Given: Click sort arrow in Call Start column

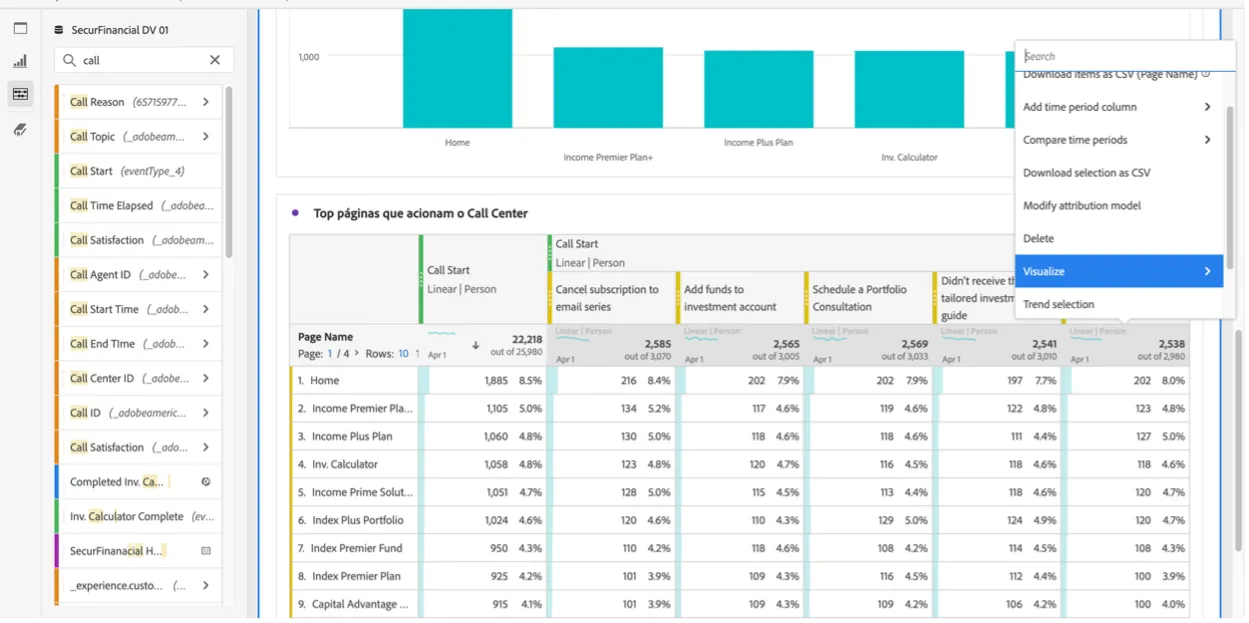Looking at the screenshot, I should pos(476,346).
